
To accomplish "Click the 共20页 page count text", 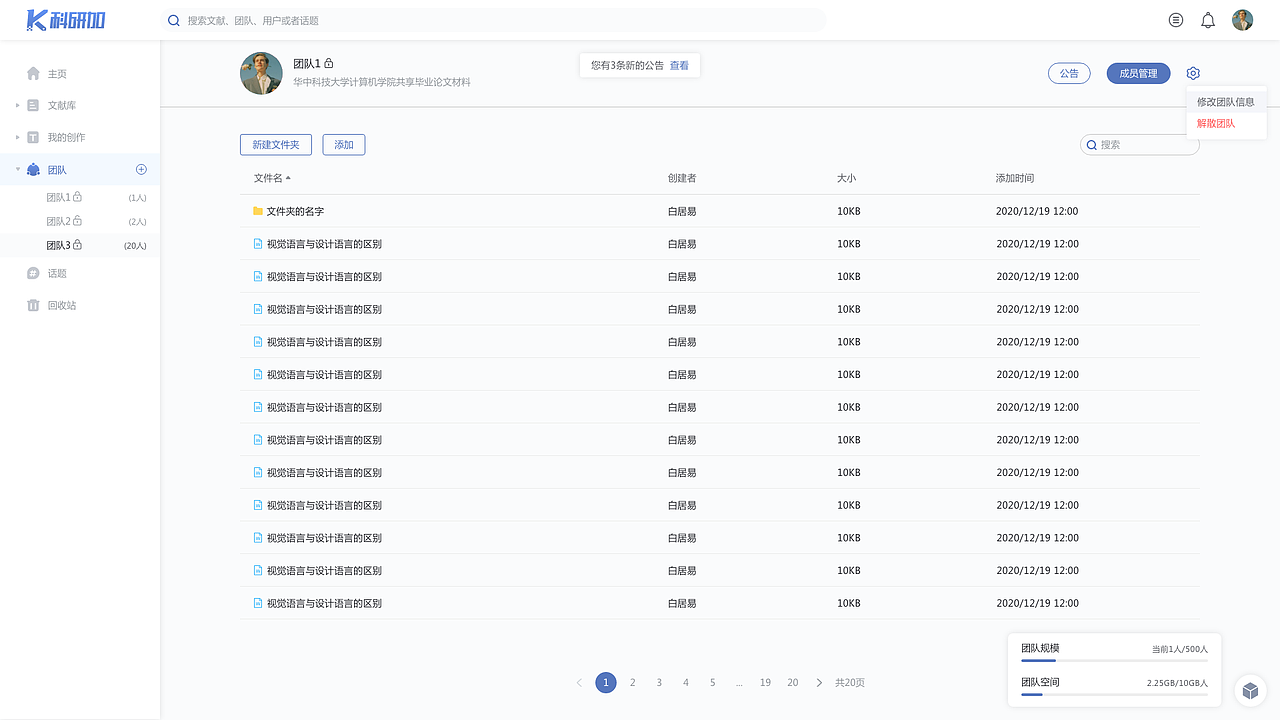I will click(x=850, y=683).
